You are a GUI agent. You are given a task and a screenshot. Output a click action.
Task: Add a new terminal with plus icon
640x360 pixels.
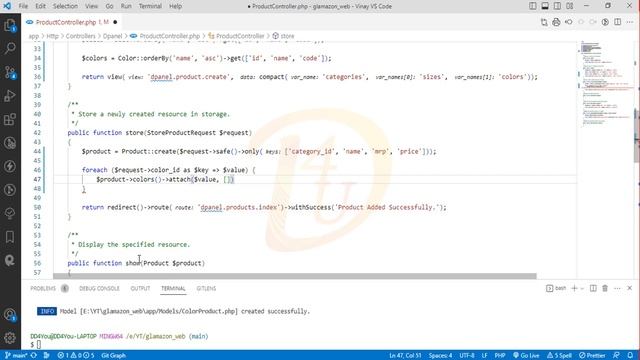[574, 288]
